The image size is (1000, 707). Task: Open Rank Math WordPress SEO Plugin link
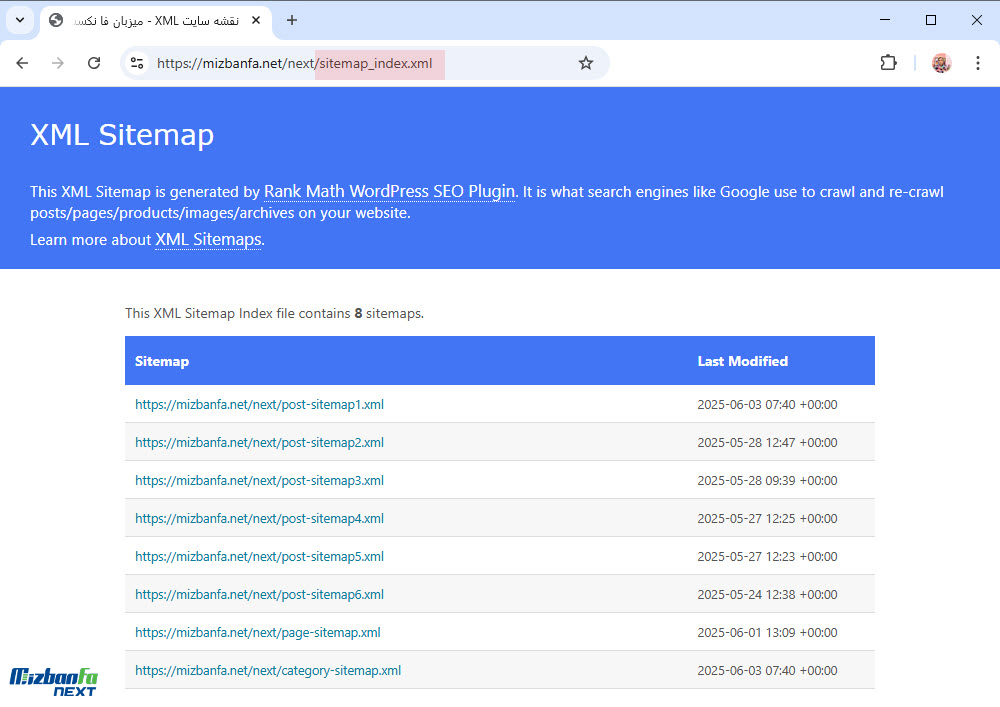(x=389, y=191)
